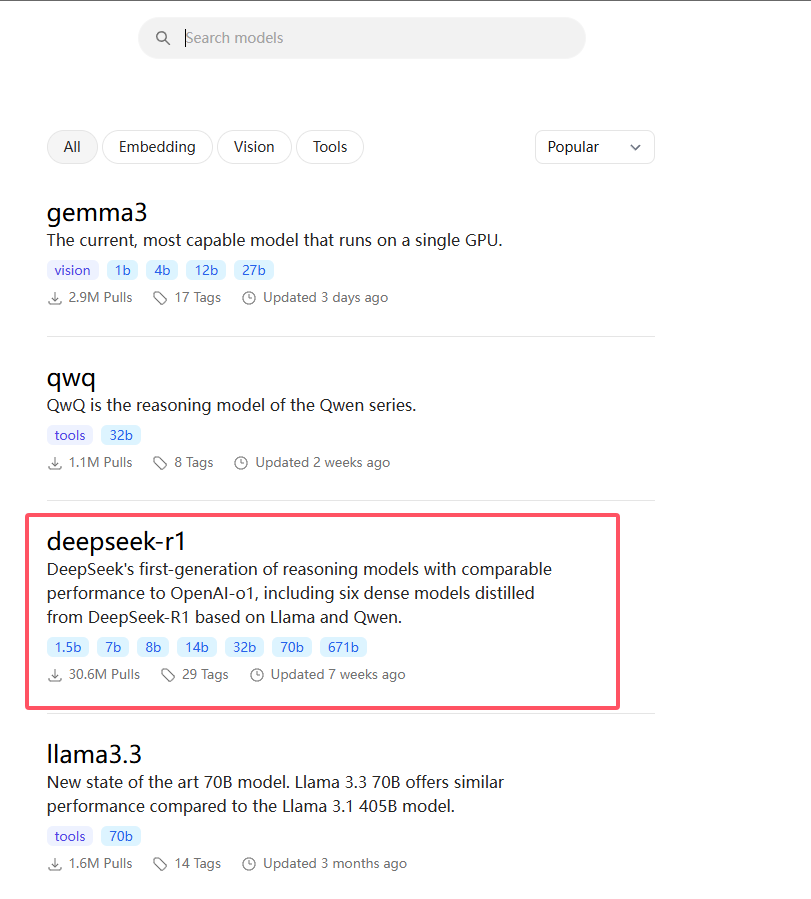Click the download icon beside 1.6M Pulls
Viewport: 811px width, 899px height.
(x=54, y=864)
